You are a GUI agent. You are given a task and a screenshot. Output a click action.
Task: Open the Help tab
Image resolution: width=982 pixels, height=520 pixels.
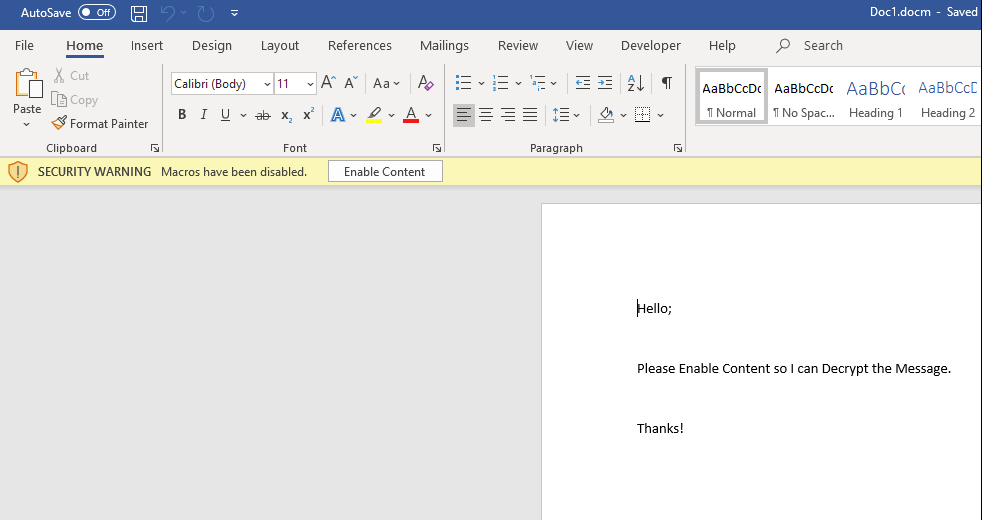coord(722,46)
